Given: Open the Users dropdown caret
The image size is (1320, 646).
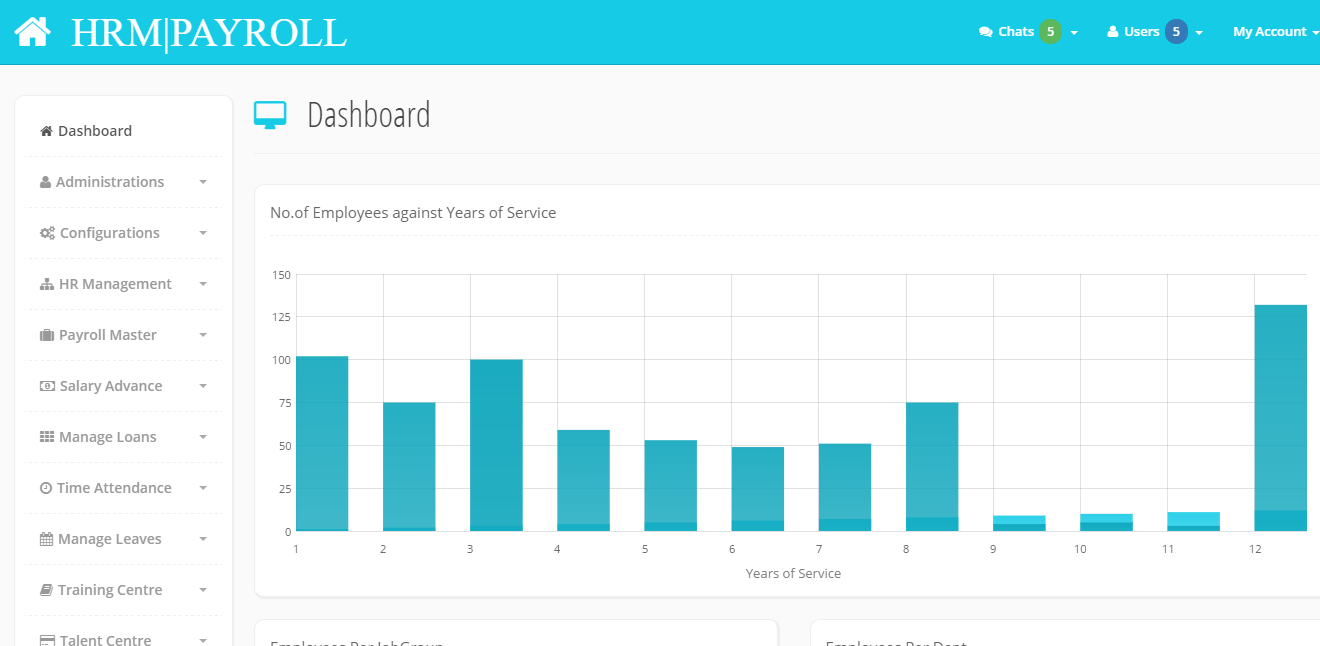Looking at the screenshot, I should (x=1199, y=33).
